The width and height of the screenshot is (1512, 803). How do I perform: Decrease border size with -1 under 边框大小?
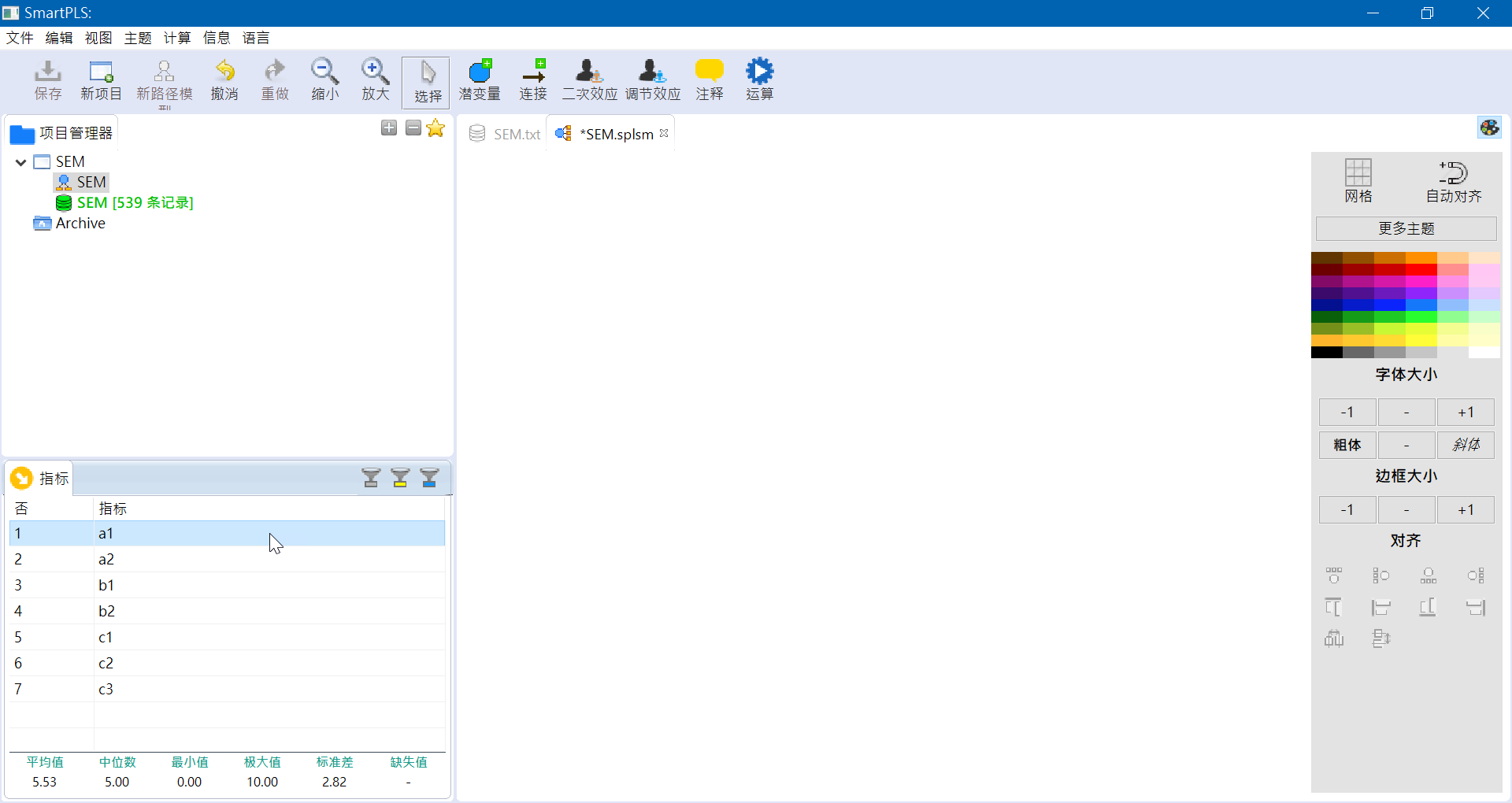(1347, 510)
